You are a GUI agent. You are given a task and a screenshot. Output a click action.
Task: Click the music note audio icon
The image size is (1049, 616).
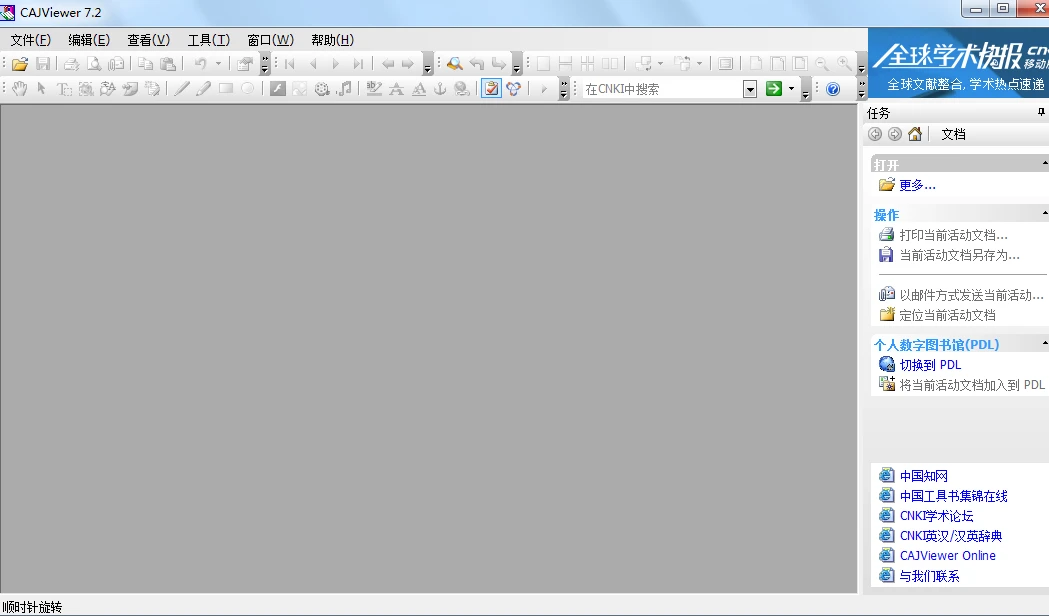point(344,88)
